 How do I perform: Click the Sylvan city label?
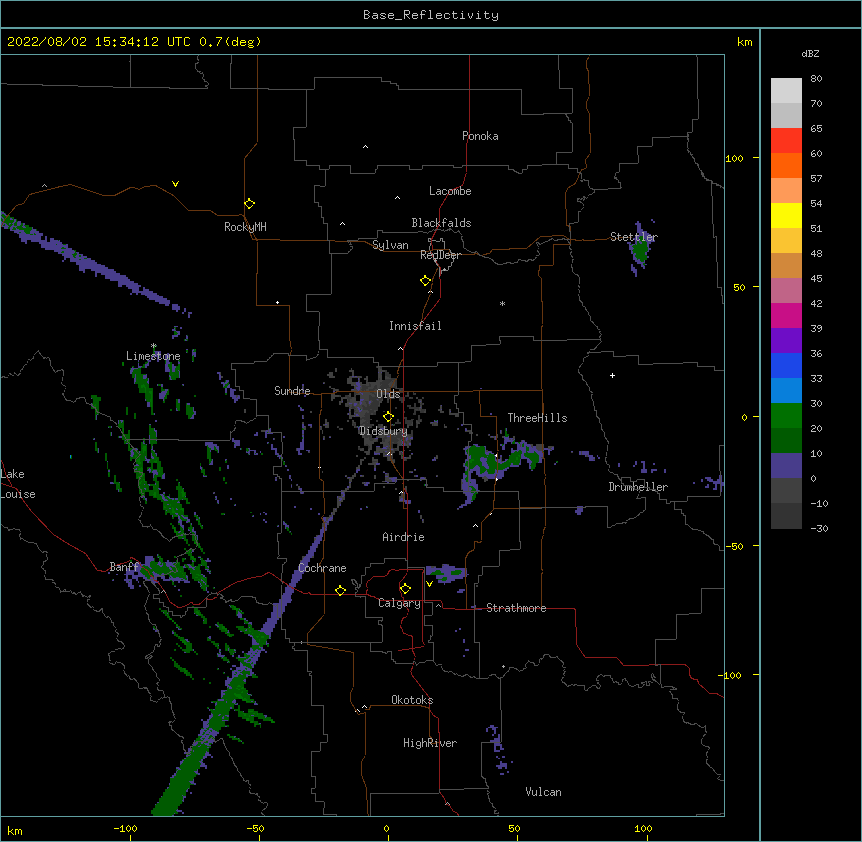coord(390,245)
